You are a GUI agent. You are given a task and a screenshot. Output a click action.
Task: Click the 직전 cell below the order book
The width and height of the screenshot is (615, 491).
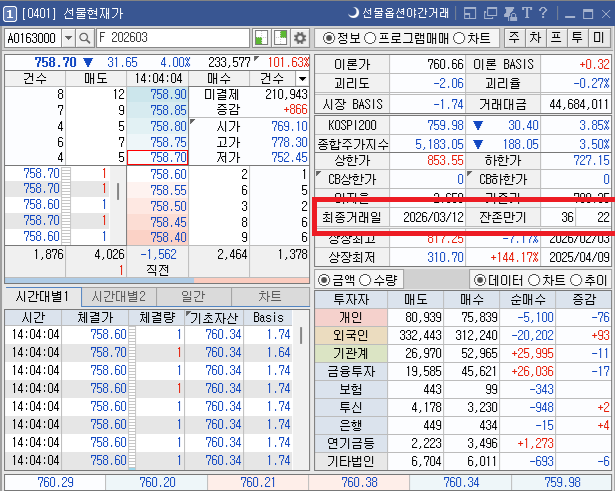pos(158,270)
